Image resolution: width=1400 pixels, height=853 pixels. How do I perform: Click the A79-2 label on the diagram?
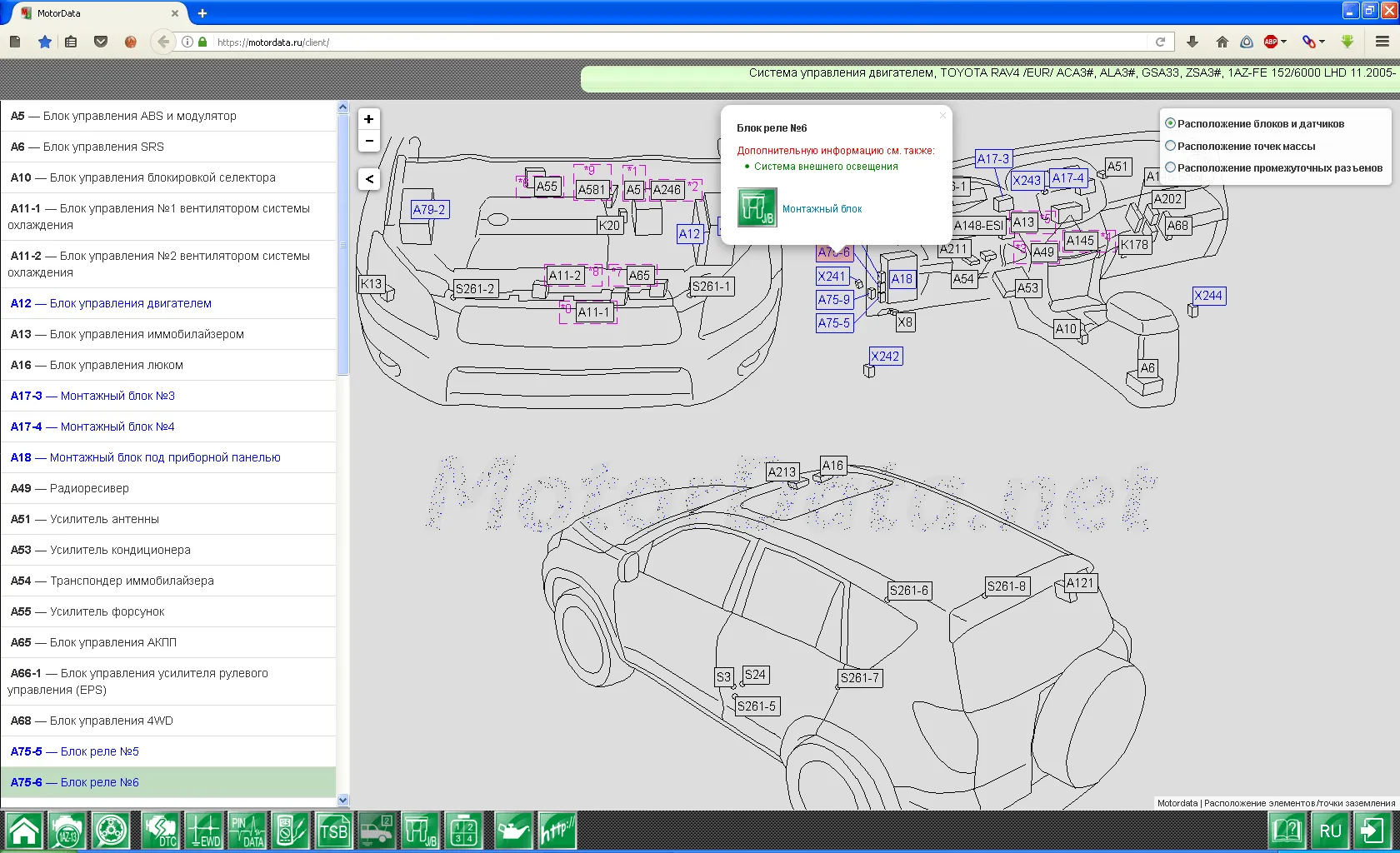430,210
